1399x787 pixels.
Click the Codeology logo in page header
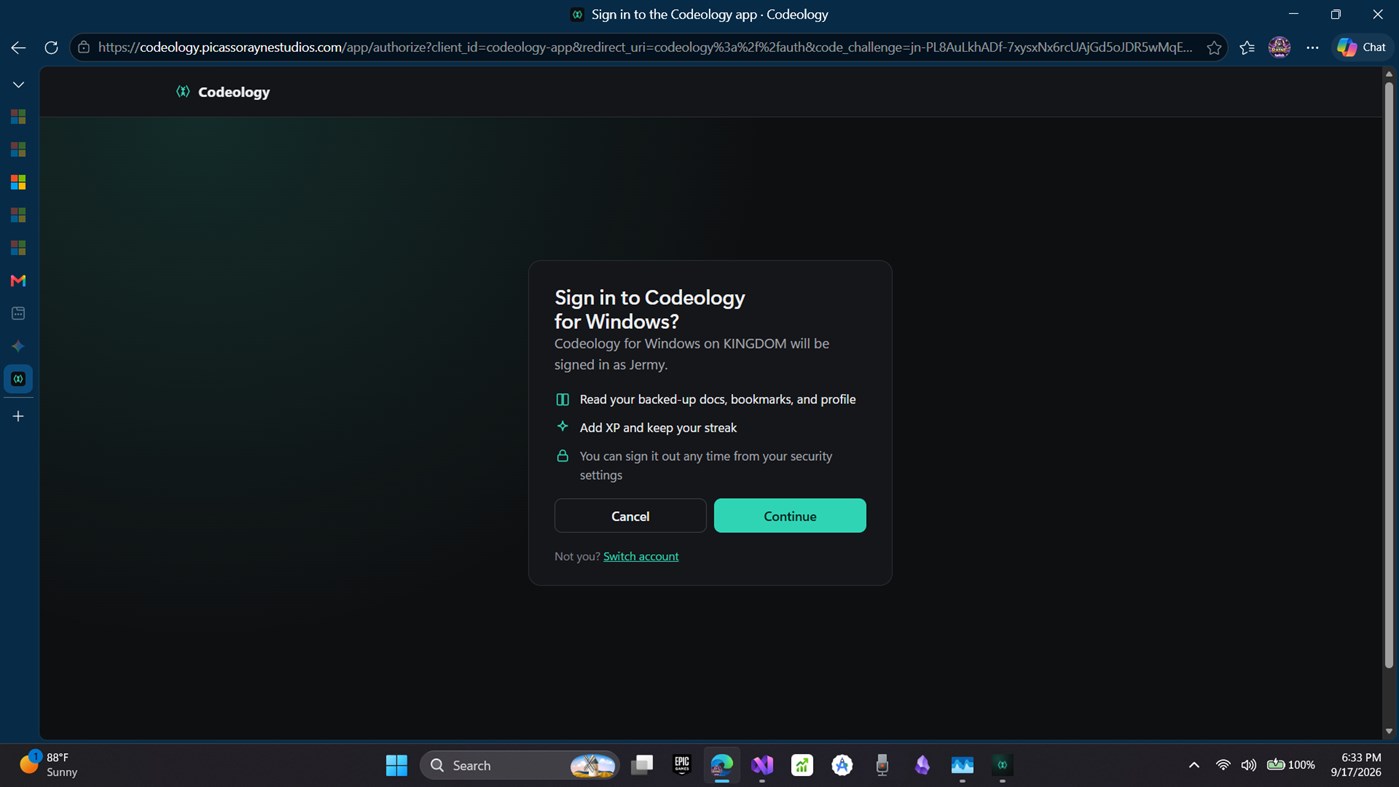pyautogui.click(x=223, y=92)
